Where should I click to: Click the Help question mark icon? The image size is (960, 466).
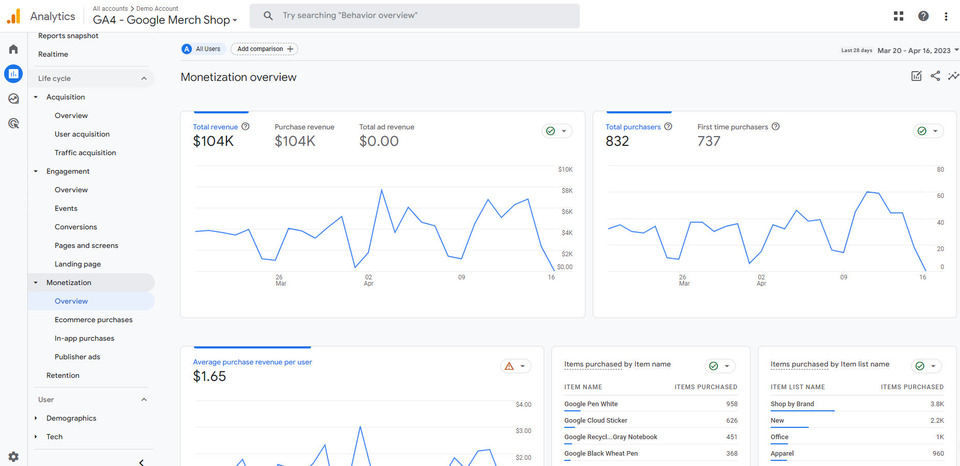(x=923, y=16)
